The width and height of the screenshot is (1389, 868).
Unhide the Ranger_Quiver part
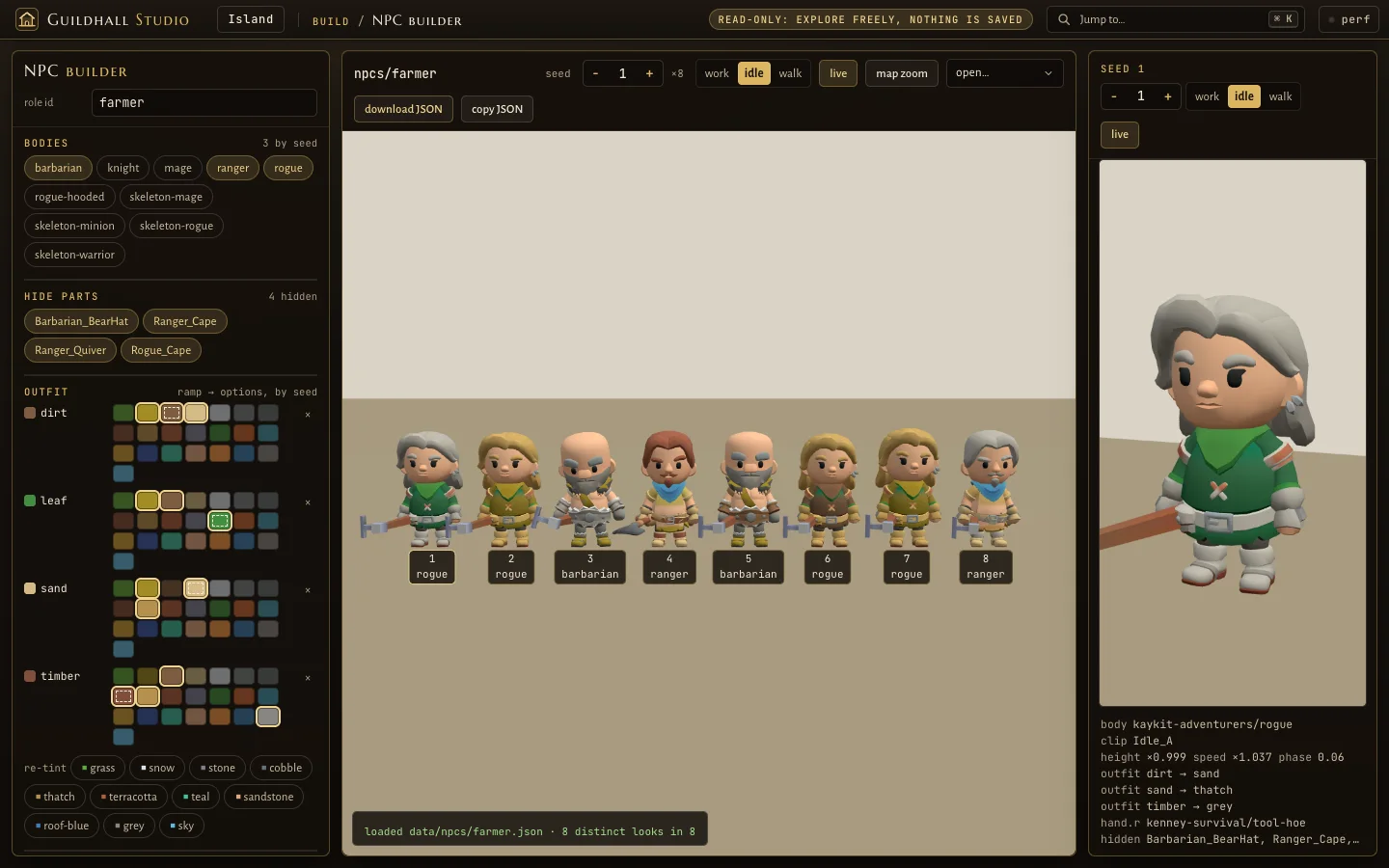[x=70, y=350]
